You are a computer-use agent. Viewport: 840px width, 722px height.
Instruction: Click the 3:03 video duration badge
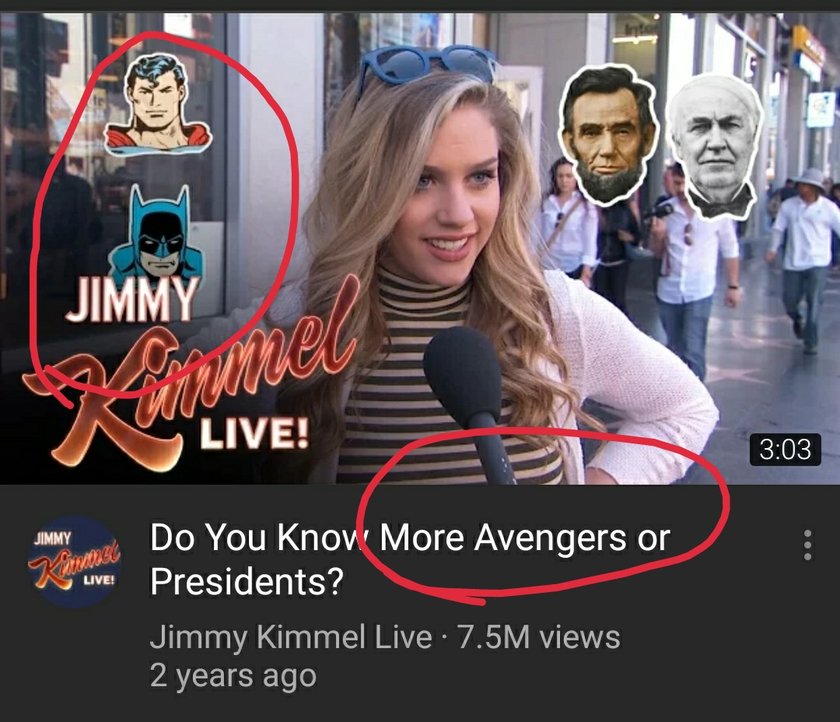pos(785,449)
